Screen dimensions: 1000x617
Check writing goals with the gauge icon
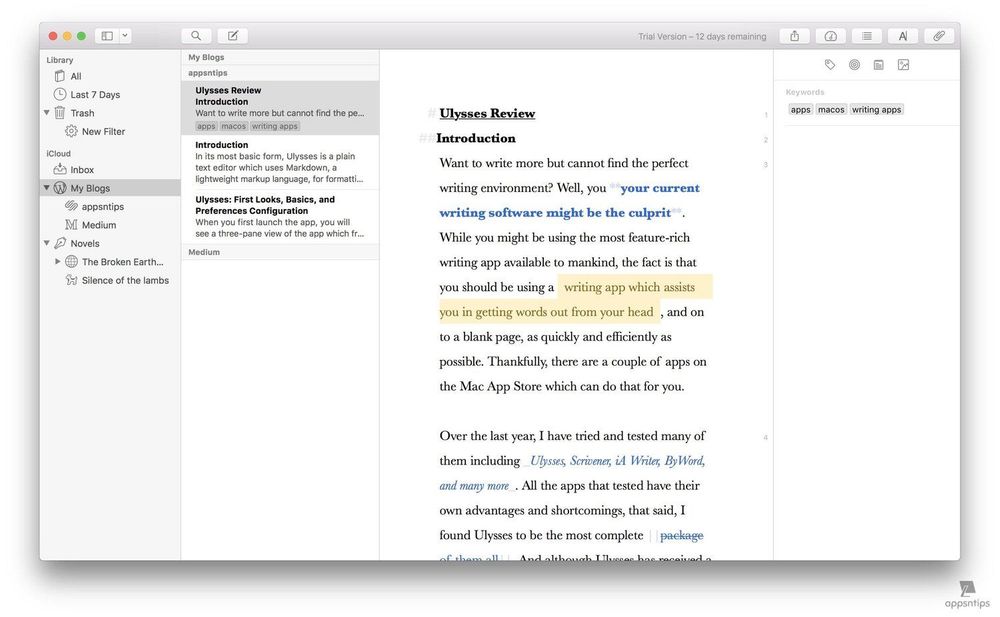(x=830, y=35)
